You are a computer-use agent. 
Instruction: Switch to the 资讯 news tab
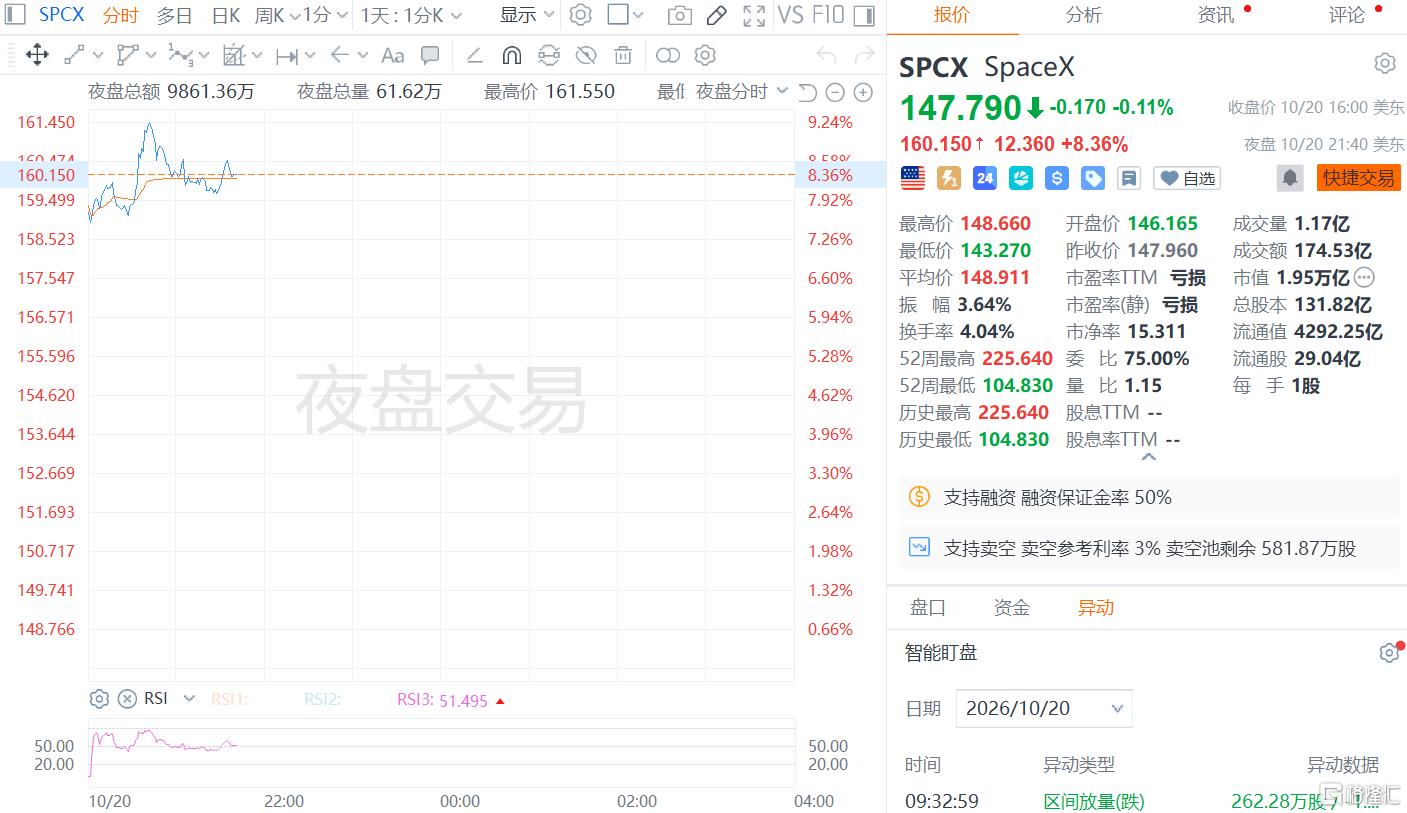[x=1216, y=15]
